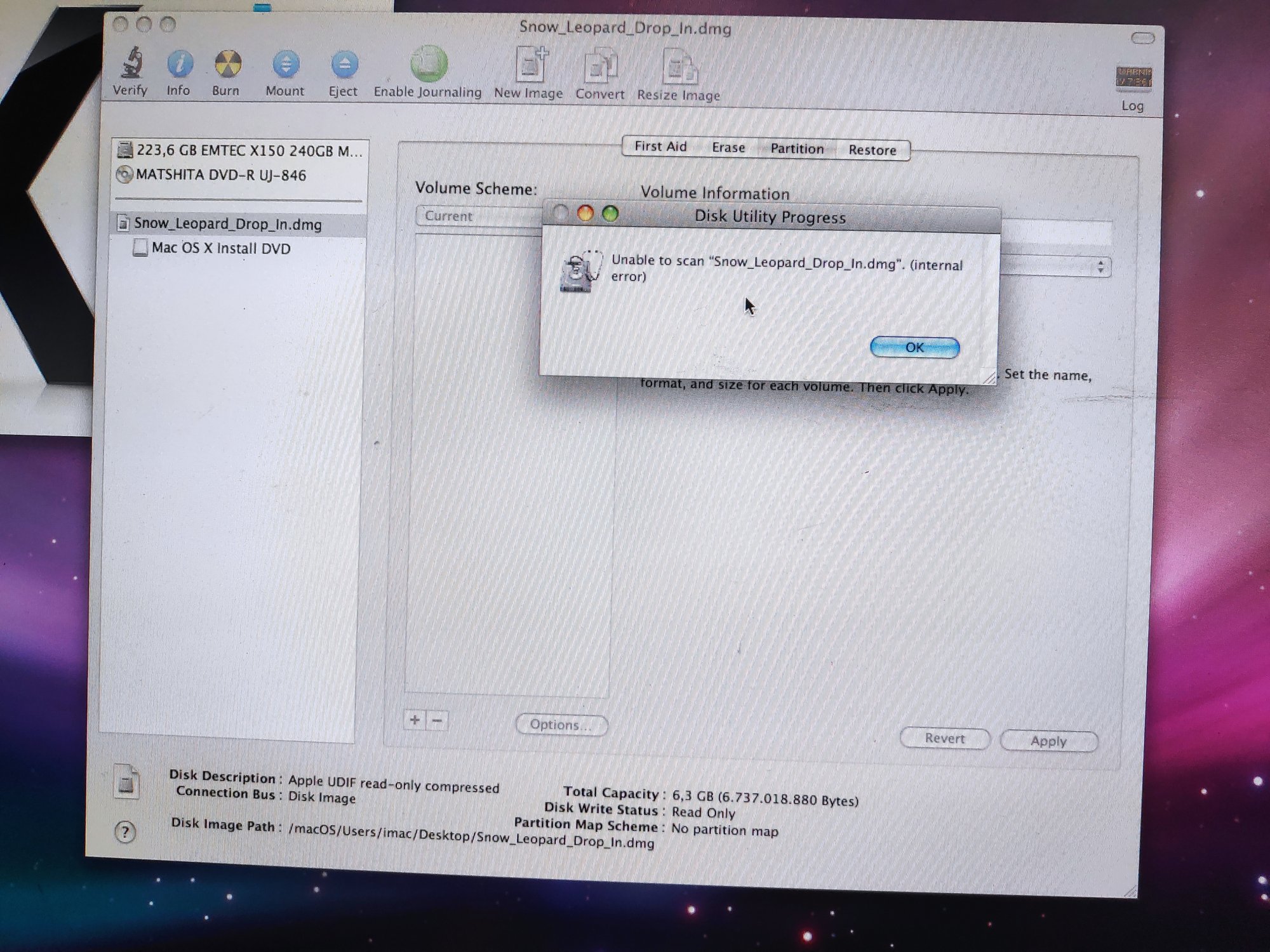Viewport: 1270px width, 952px height.
Task: Click the Verify microscope icon
Action: tap(131, 64)
